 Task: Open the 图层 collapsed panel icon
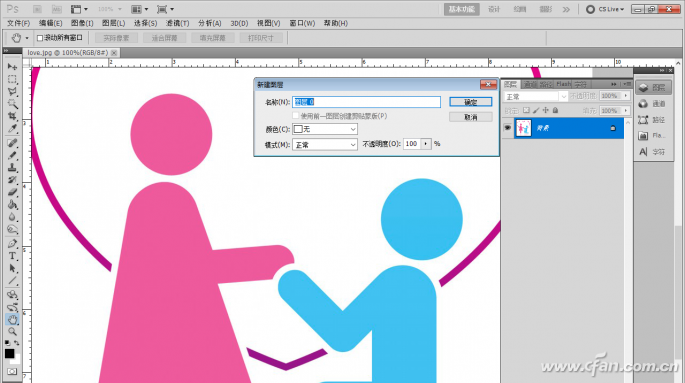click(653, 88)
